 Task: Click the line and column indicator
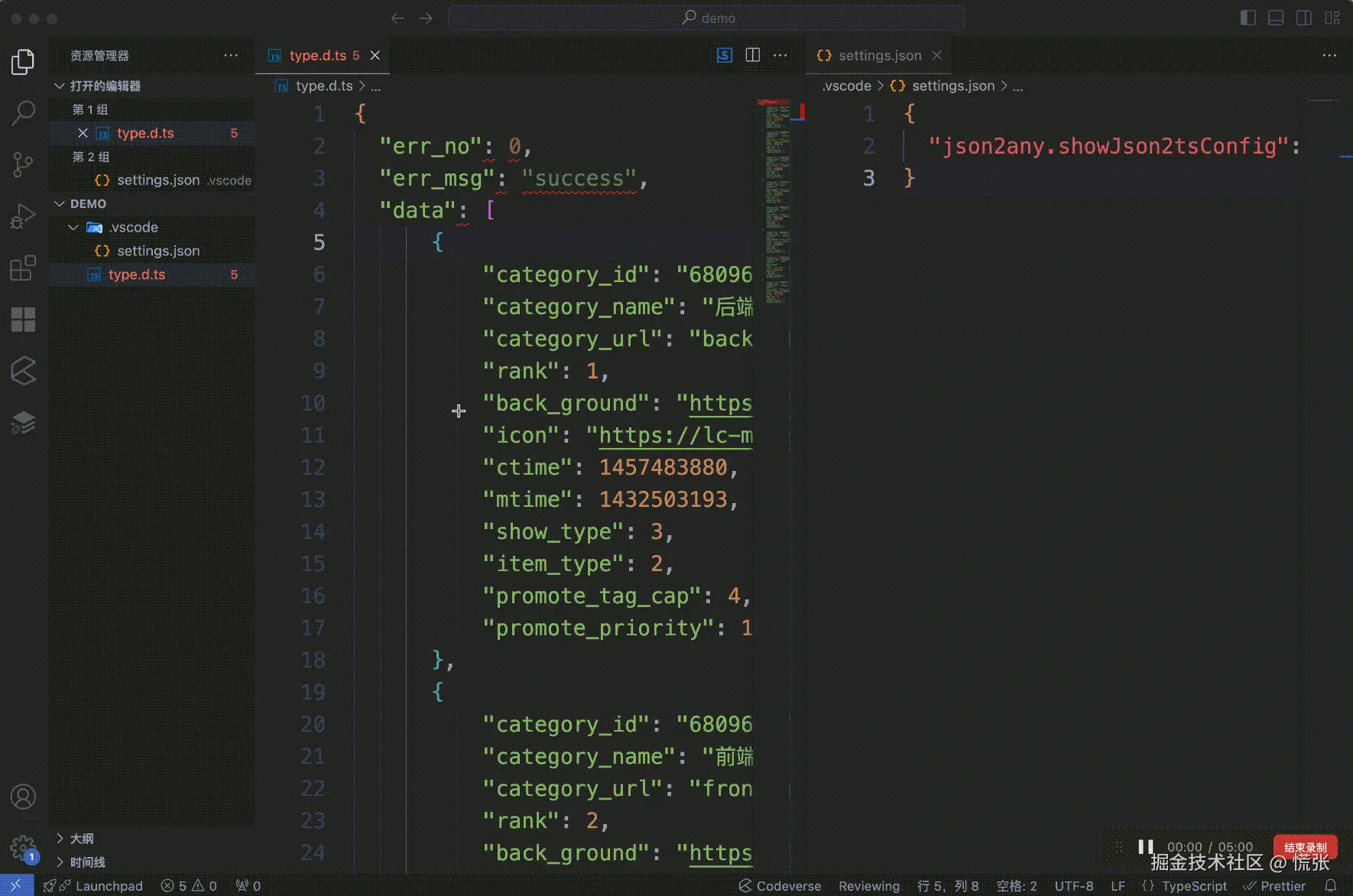click(948, 885)
